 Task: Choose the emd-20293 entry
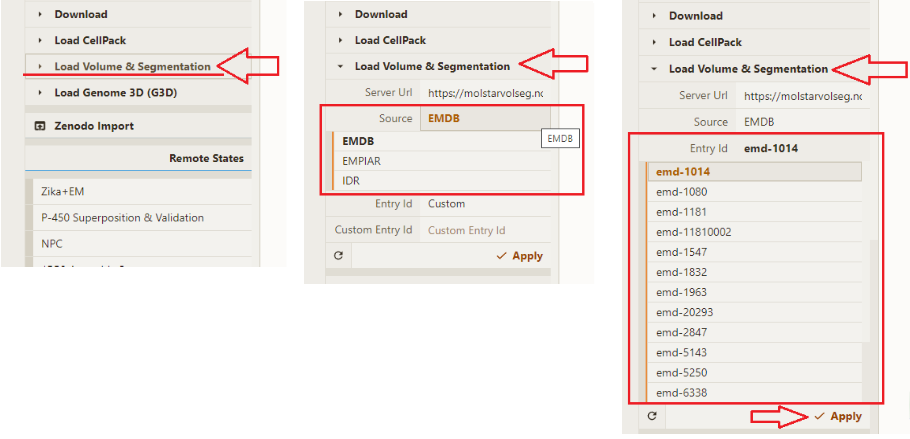coord(685,312)
